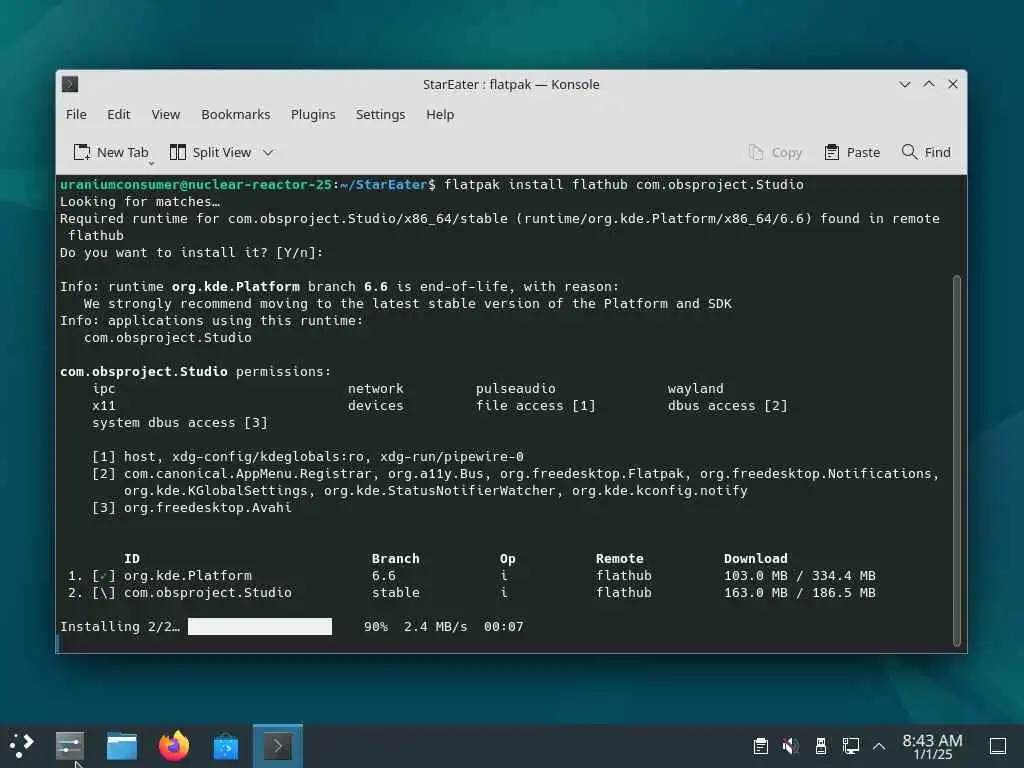This screenshot has width=1024, height=768.
Task: Click the Konsole task in the taskbar
Action: point(278,746)
